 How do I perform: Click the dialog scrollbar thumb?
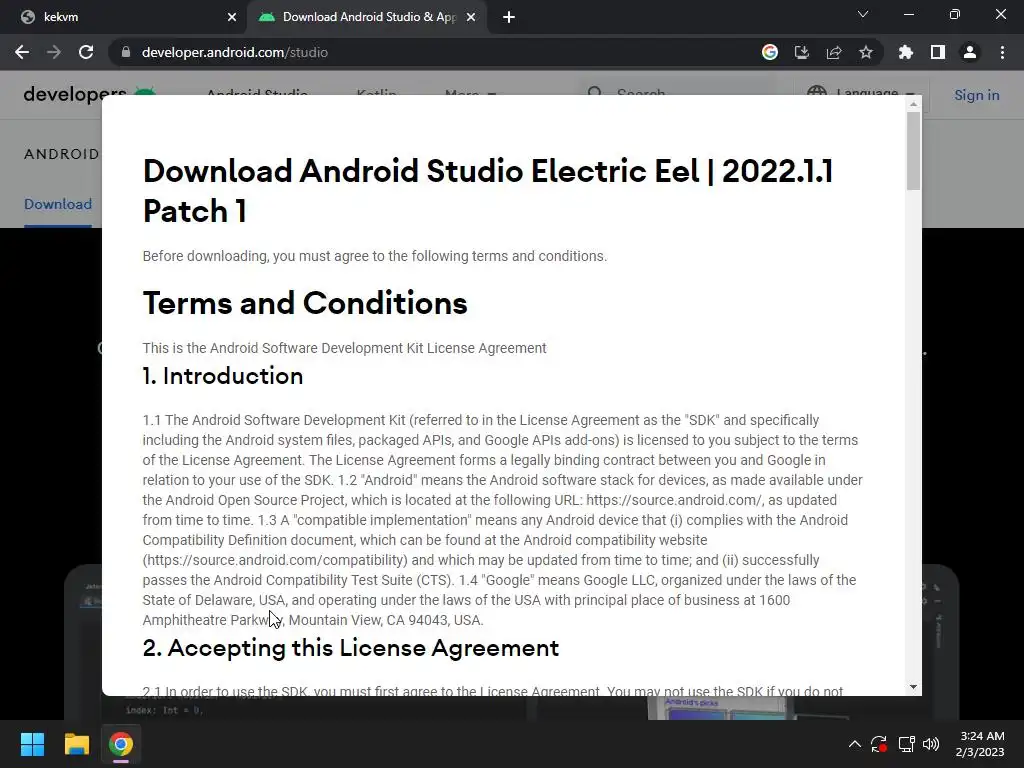pyautogui.click(x=913, y=151)
